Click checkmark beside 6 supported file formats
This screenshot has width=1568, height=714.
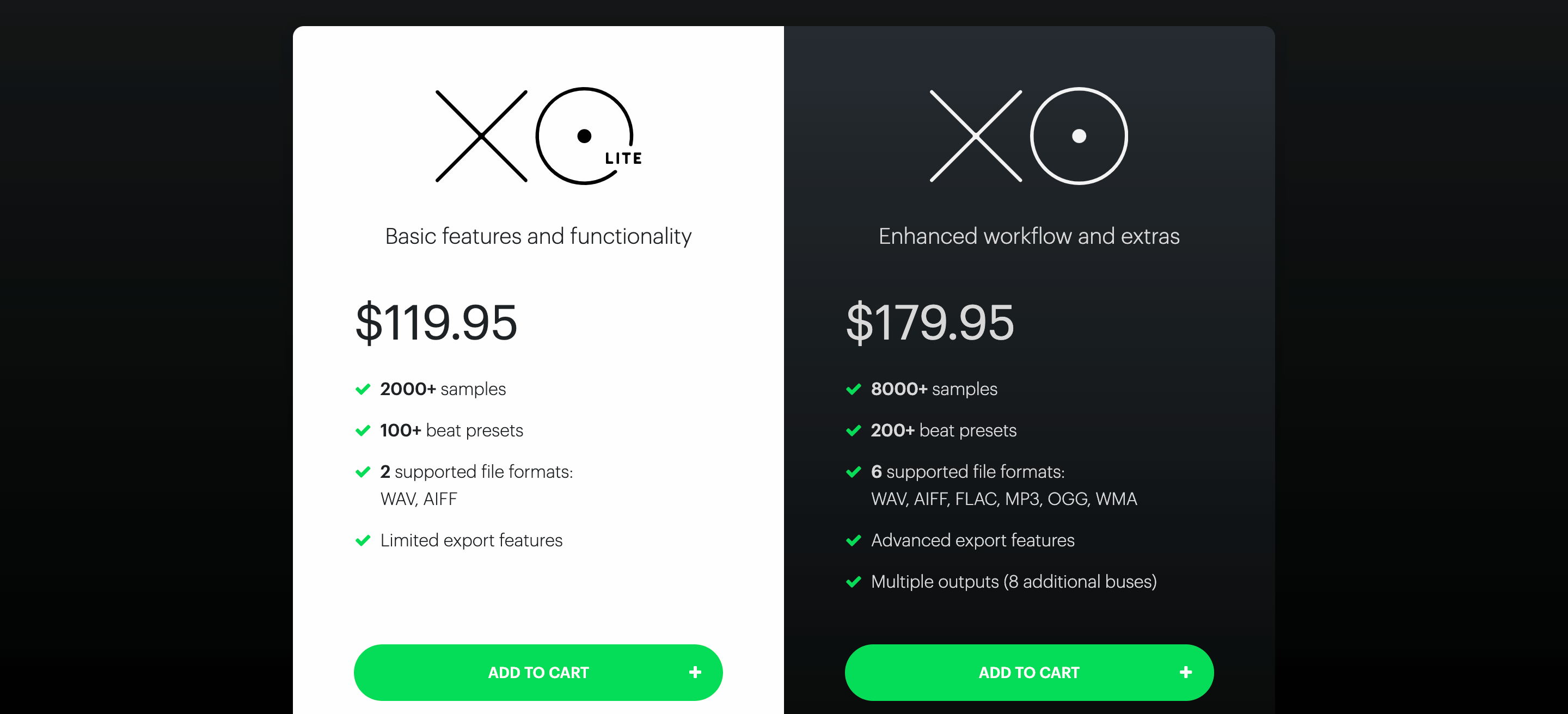(853, 472)
